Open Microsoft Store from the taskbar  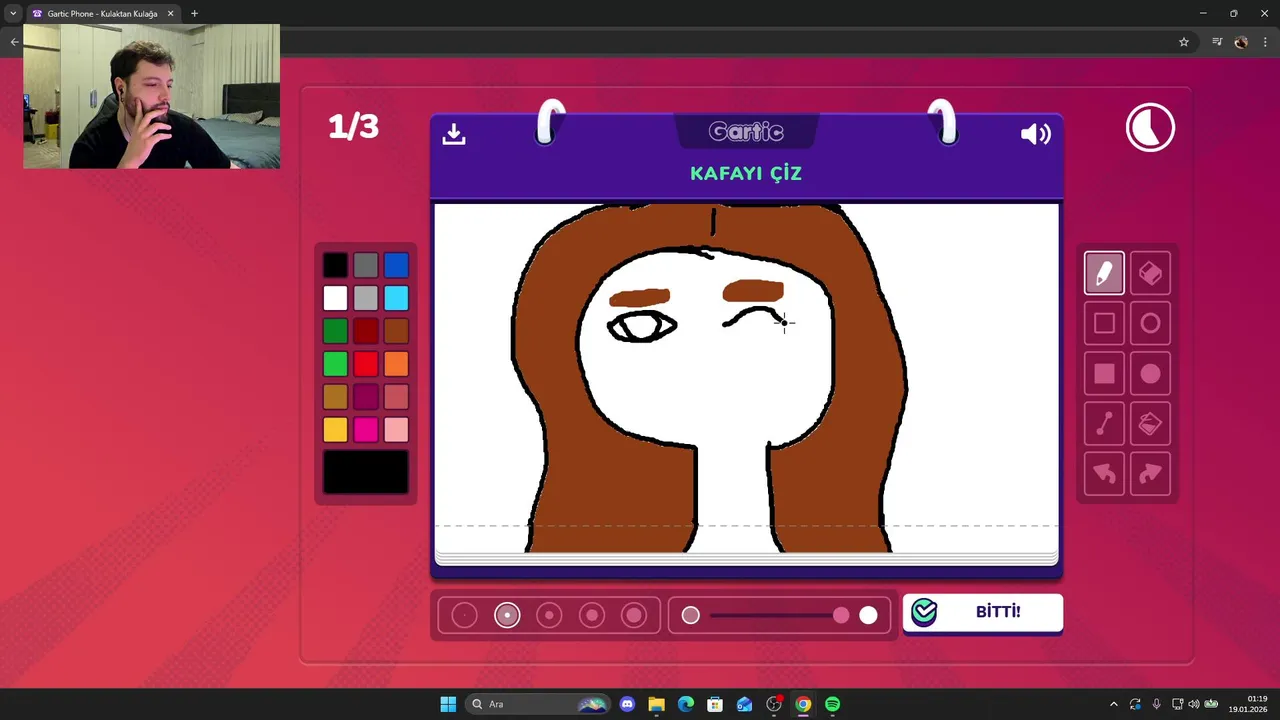715,704
